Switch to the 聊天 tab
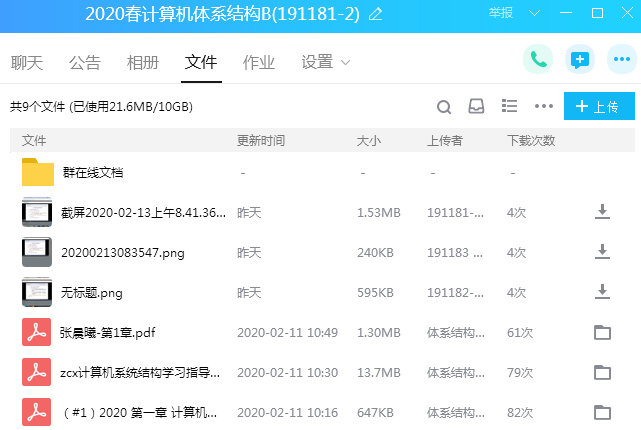 coord(27,63)
